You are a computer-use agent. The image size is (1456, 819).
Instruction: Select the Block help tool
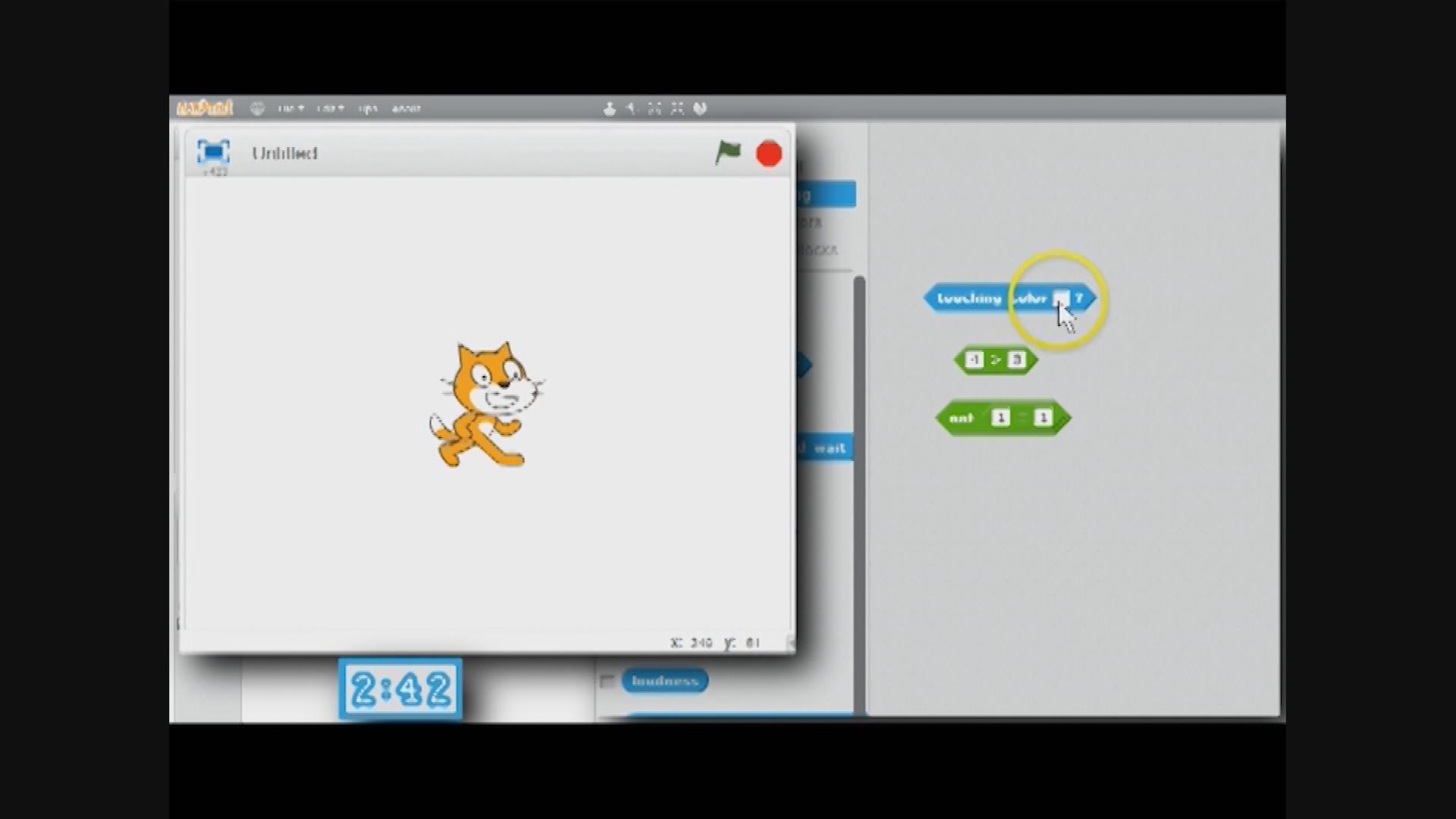[x=700, y=108]
